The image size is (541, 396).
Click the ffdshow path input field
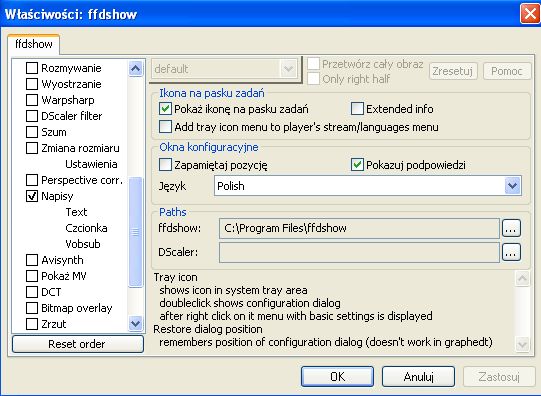coord(359,228)
